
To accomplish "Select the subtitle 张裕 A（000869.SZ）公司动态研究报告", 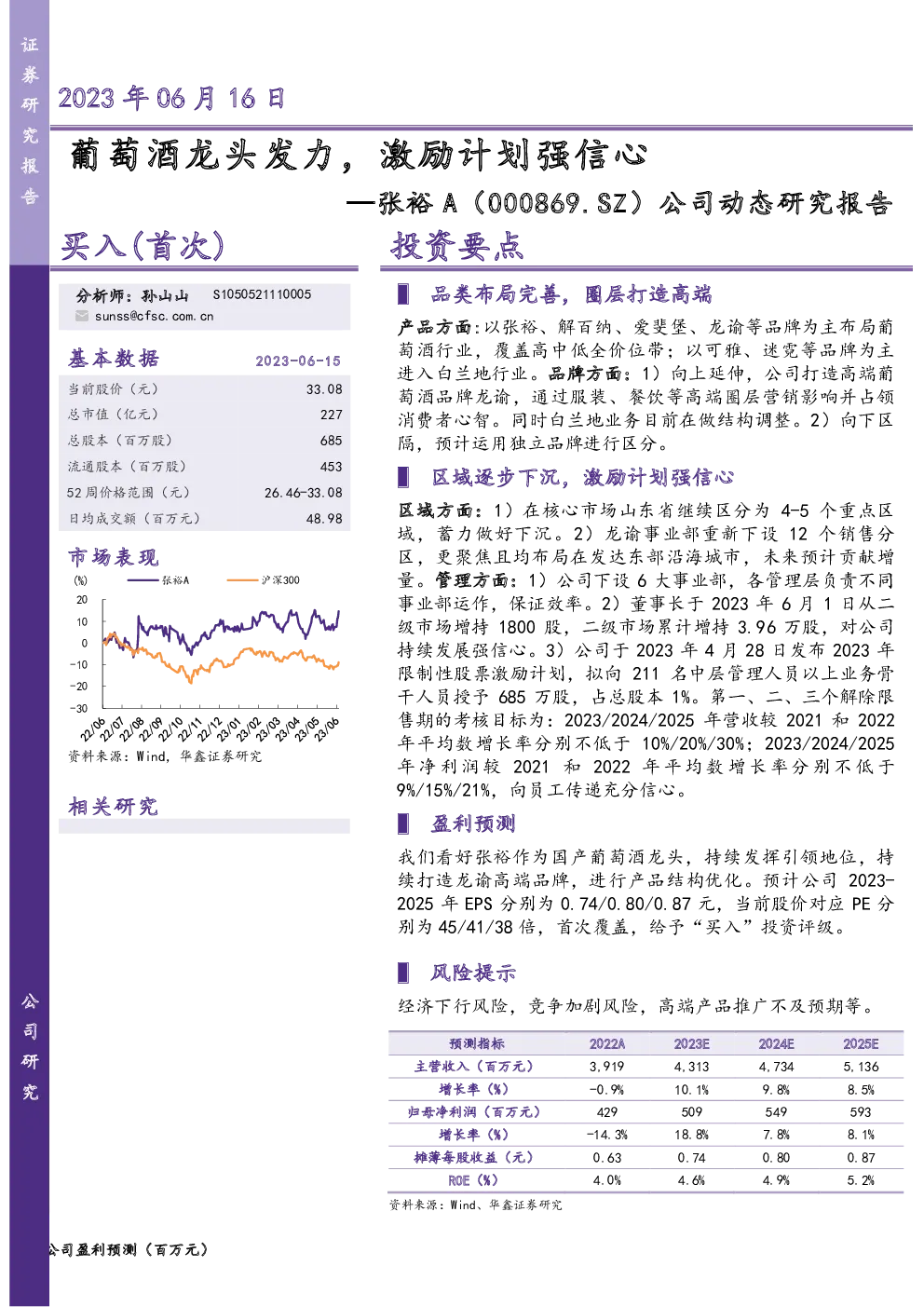I will coord(635,203).
